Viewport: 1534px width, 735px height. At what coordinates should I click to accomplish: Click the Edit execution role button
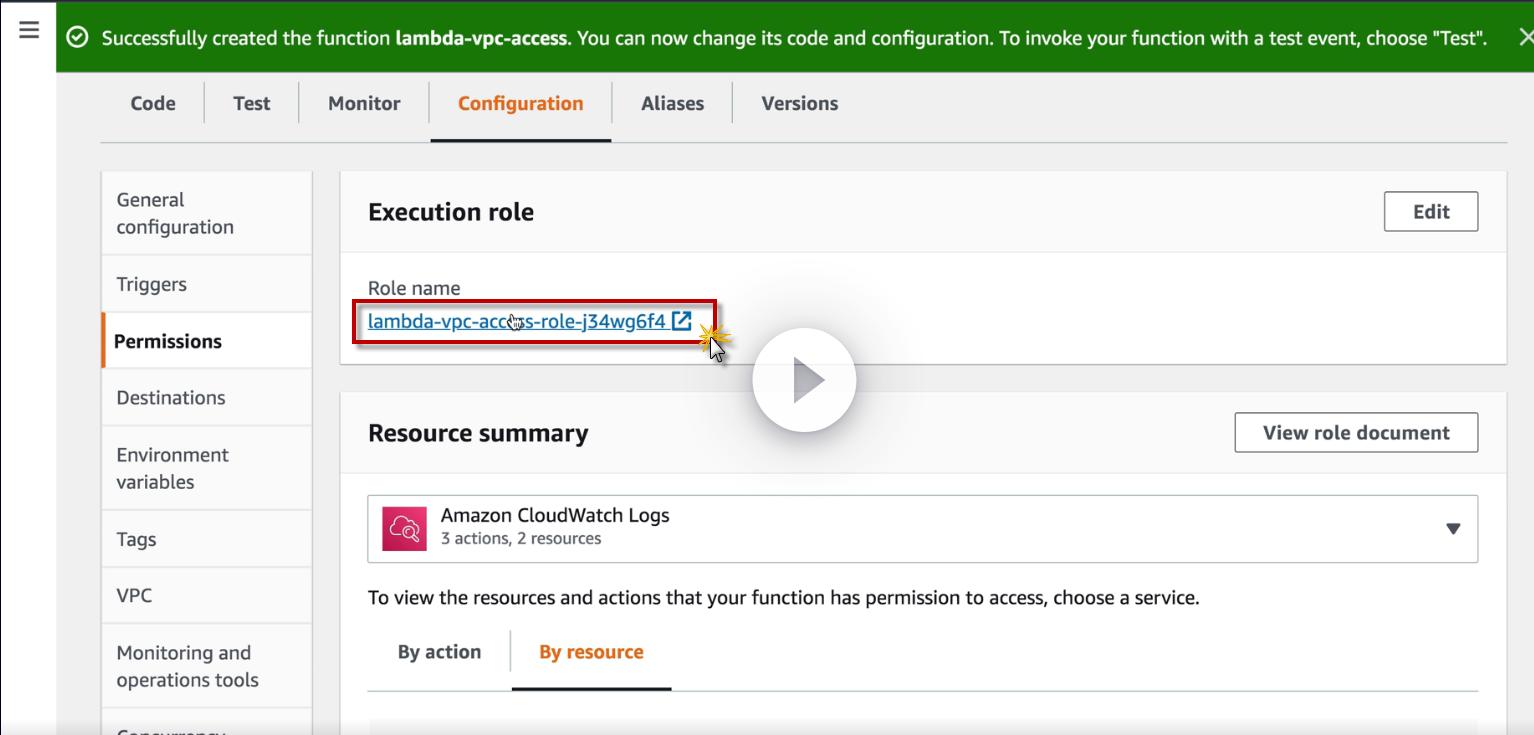click(x=1430, y=212)
